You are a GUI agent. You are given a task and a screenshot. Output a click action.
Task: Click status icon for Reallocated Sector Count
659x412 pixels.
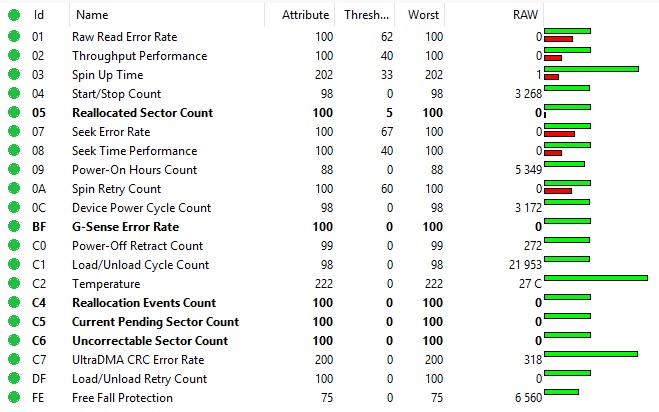pyautogui.click(x=13, y=113)
